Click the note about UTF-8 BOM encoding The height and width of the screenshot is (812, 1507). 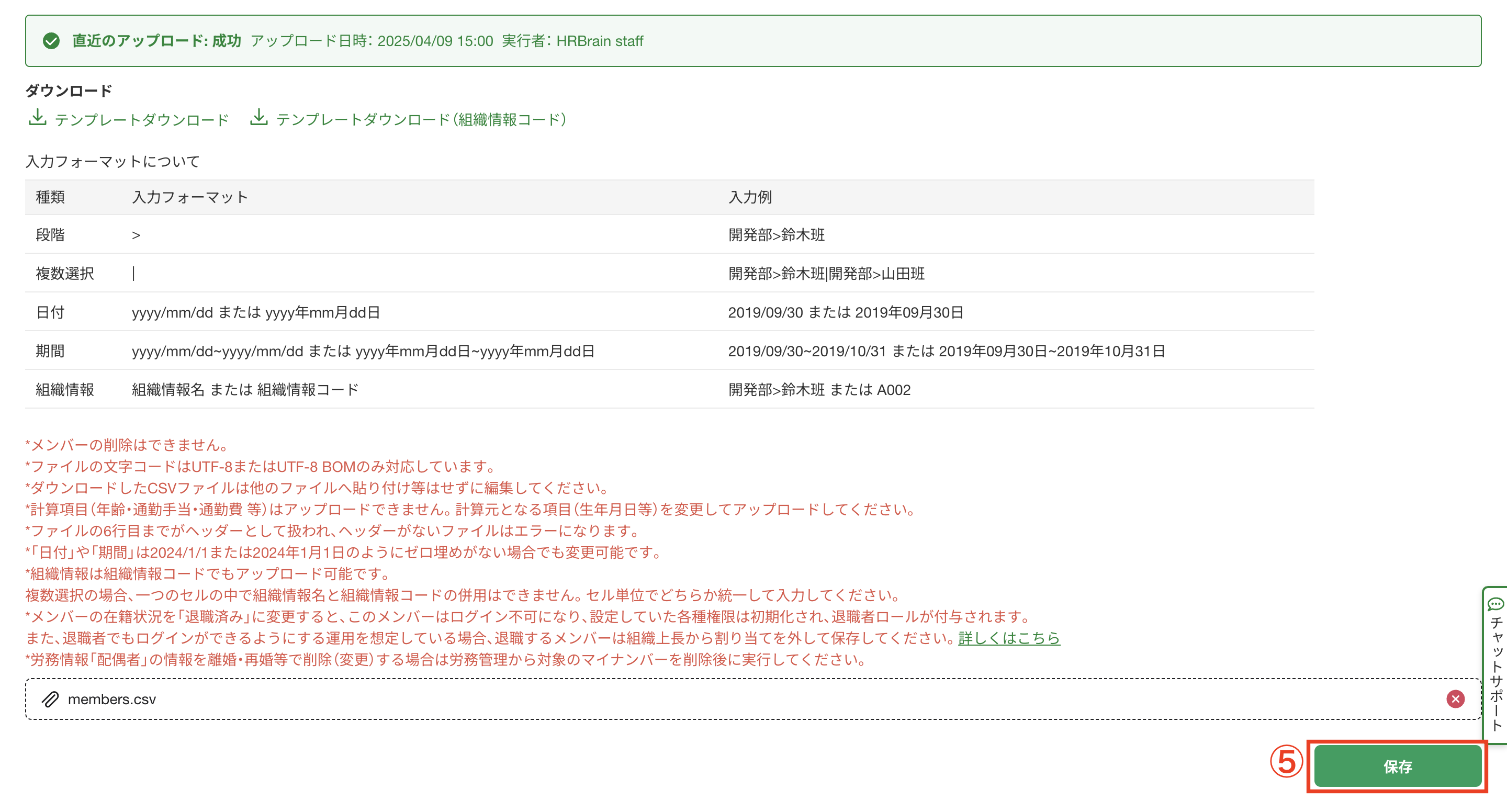click(262, 467)
